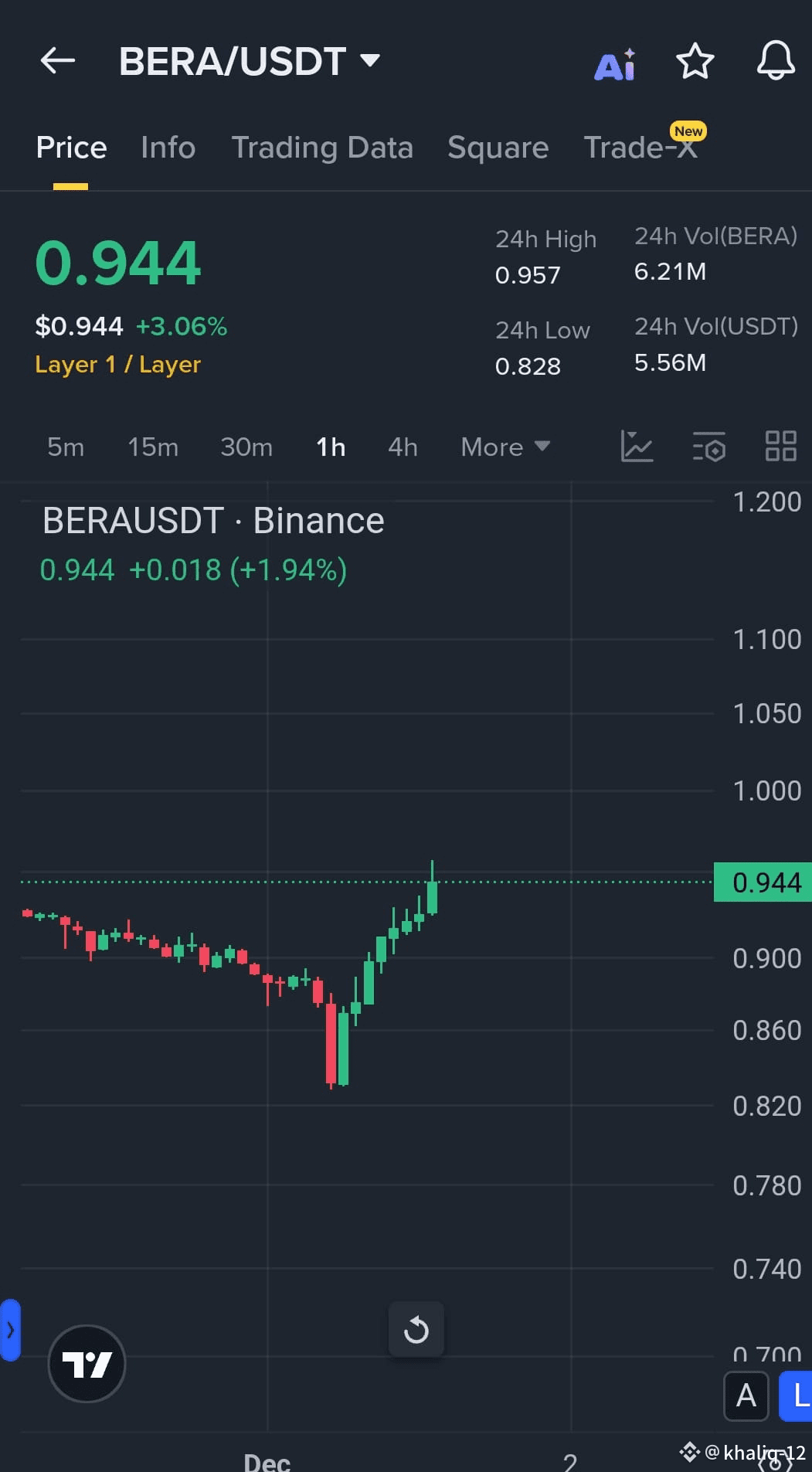Click the 24h Low value 0.828
The width and height of the screenshot is (812, 1472).
[528, 366]
